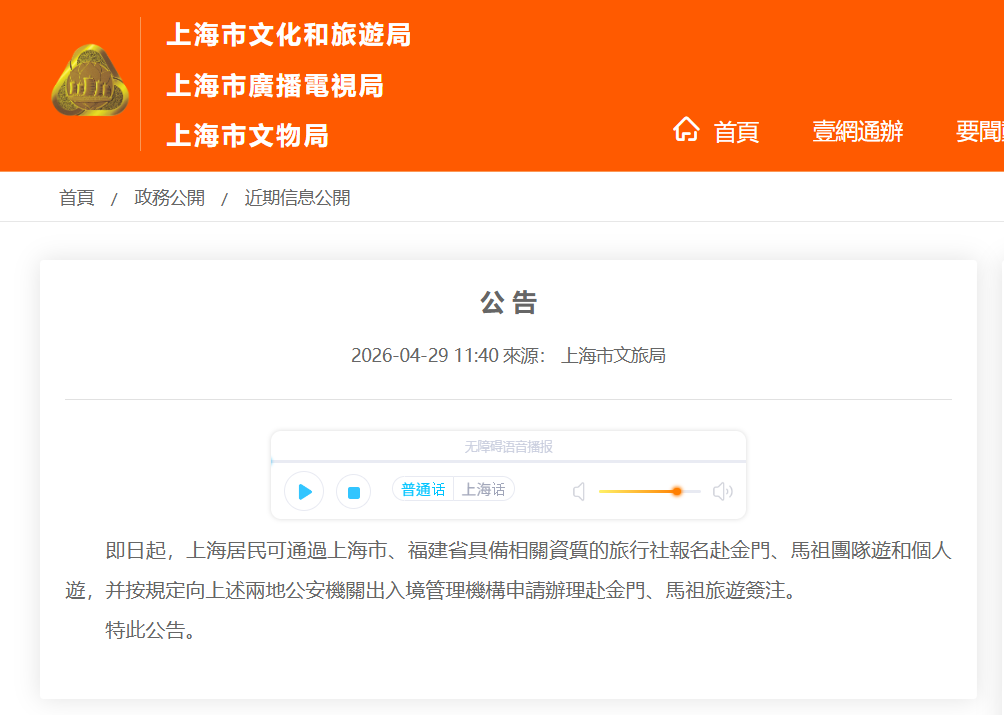Image resolution: width=1004 pixels, height=715 pixels.
Task: Click the 上海市文化和旅遊局 header title
Action: [x=288, y=35]
